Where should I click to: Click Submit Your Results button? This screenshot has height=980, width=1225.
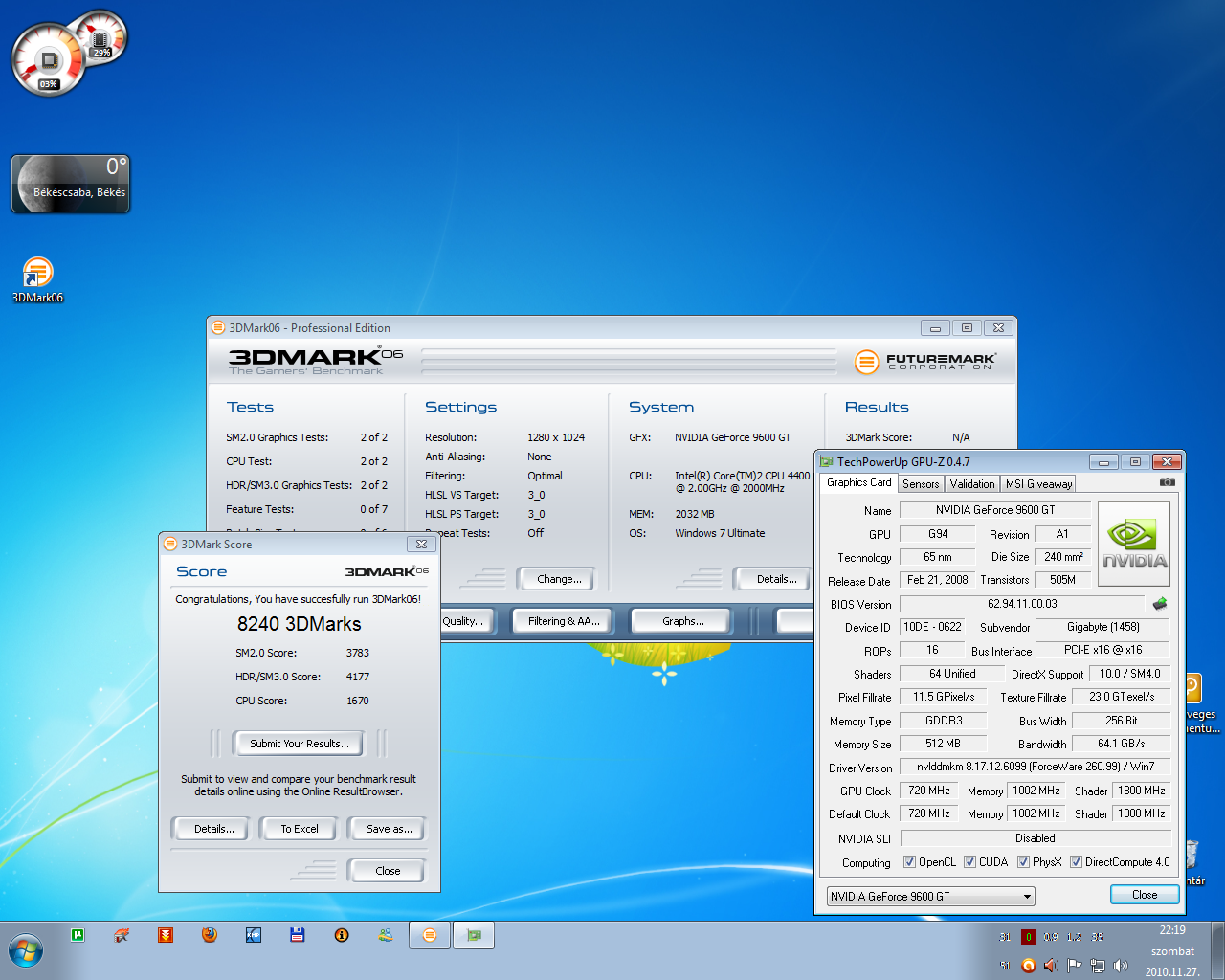coord(299,744)
